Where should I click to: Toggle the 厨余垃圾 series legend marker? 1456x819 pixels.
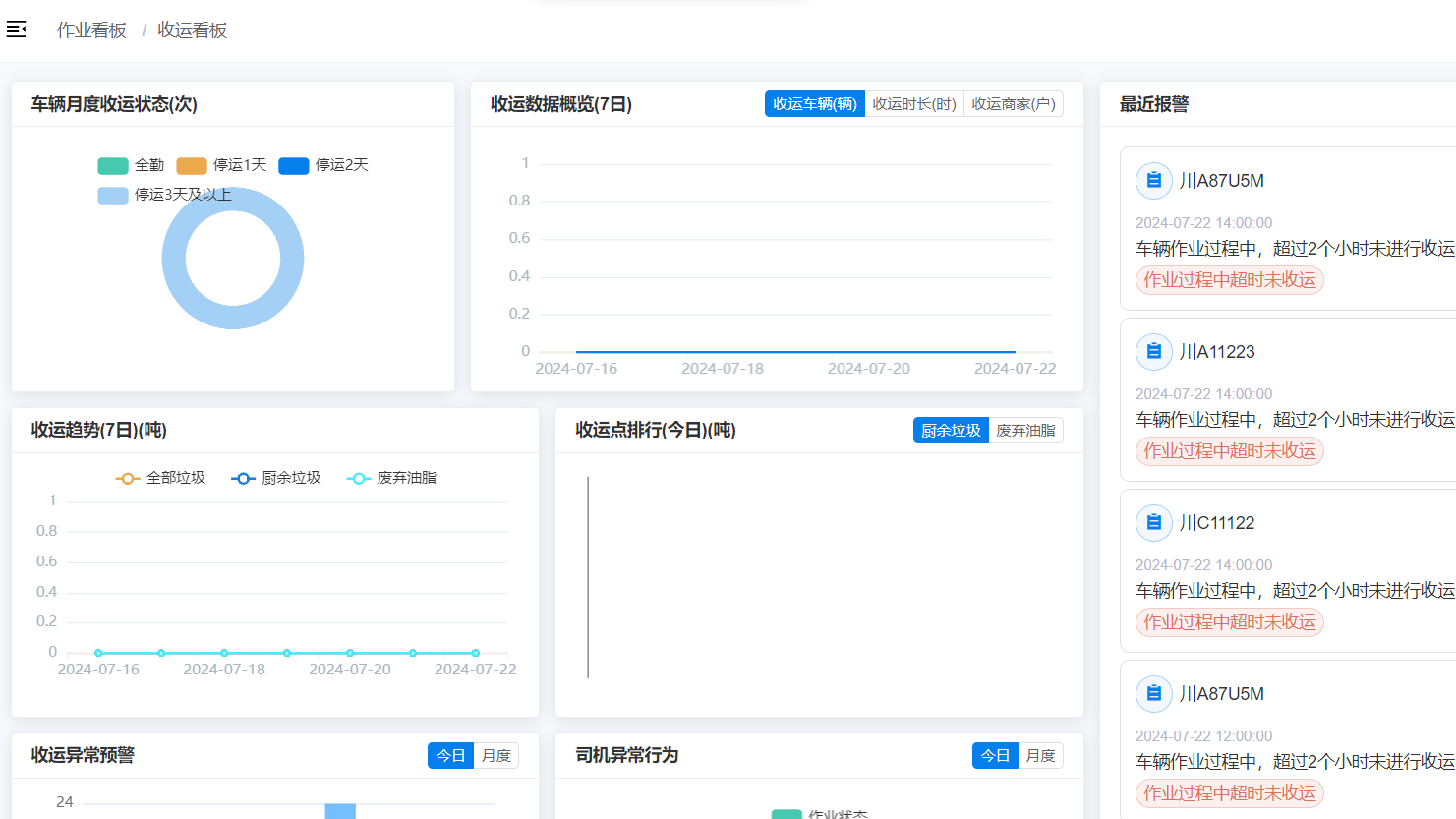point(243,478)
